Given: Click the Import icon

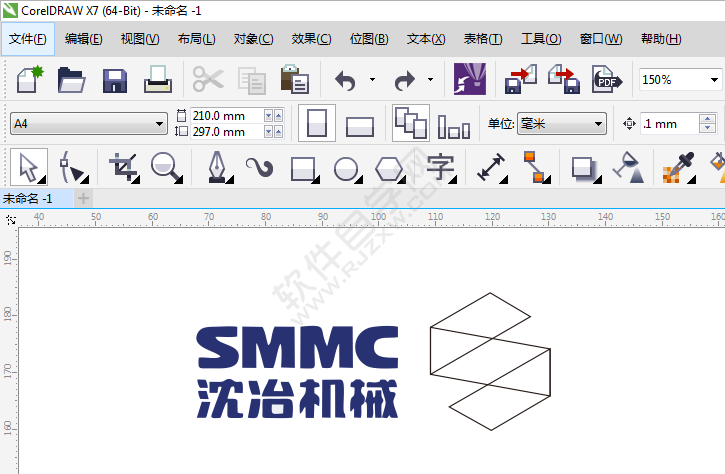Looking at the screenshot, I should [521, 79].
